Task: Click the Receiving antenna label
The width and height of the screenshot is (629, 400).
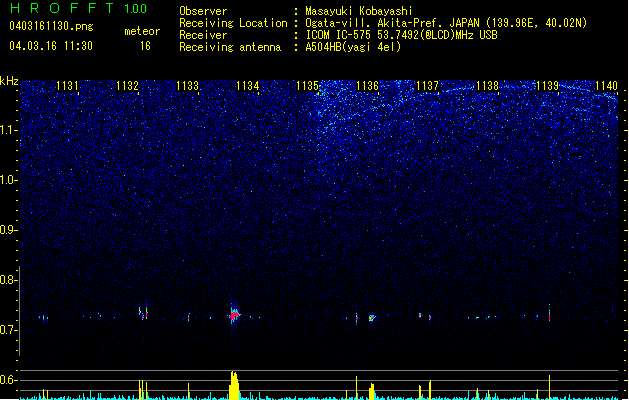Action: click(230, 47)
